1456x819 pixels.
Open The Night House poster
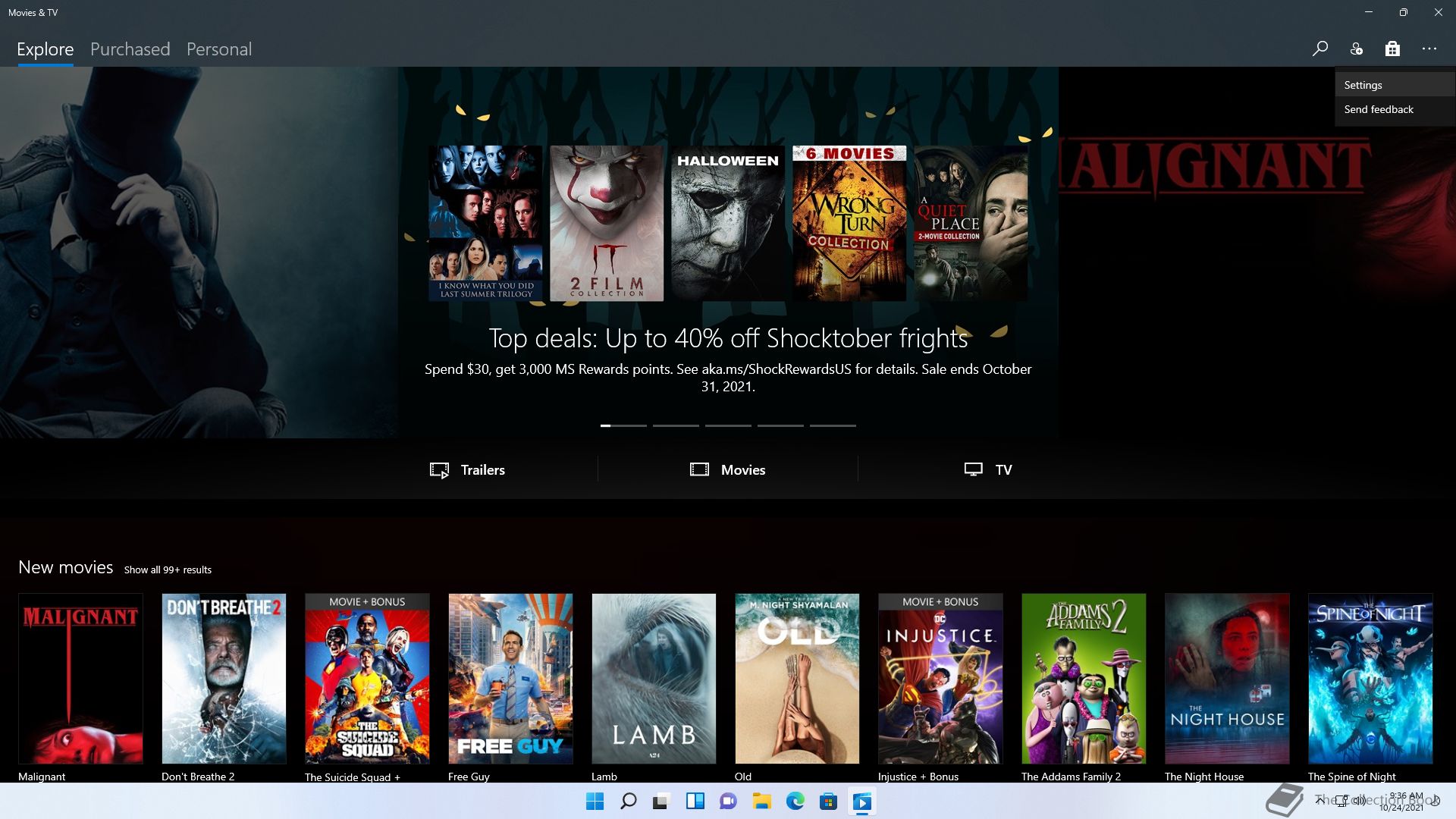pos(1227,679)
